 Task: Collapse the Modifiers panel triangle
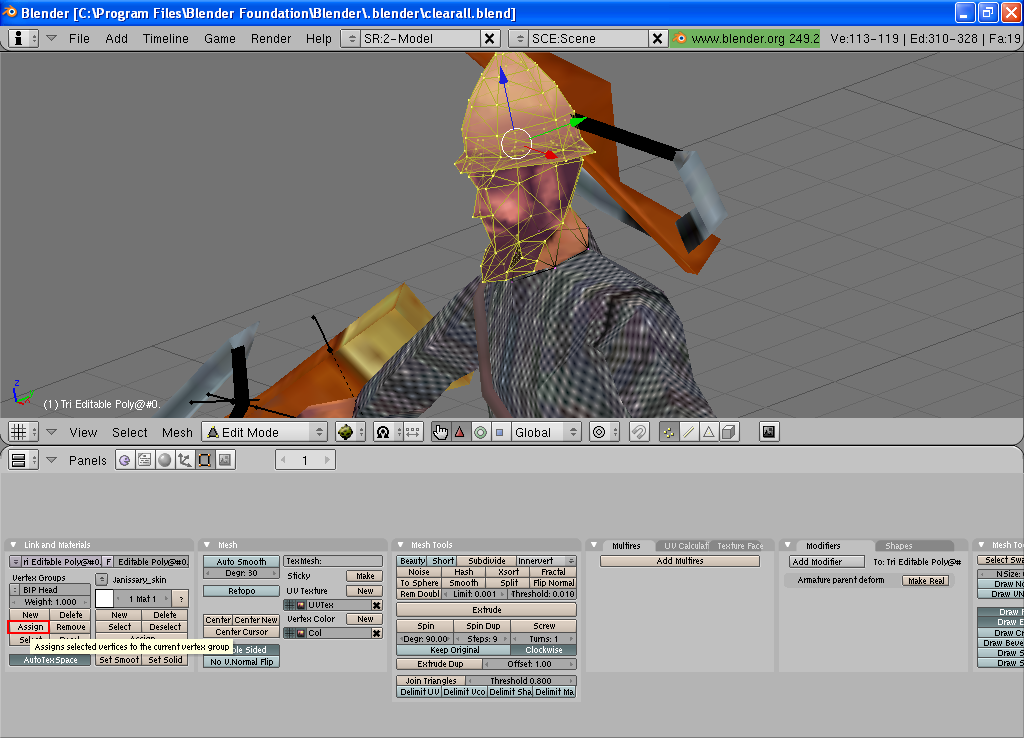point(788,545)
